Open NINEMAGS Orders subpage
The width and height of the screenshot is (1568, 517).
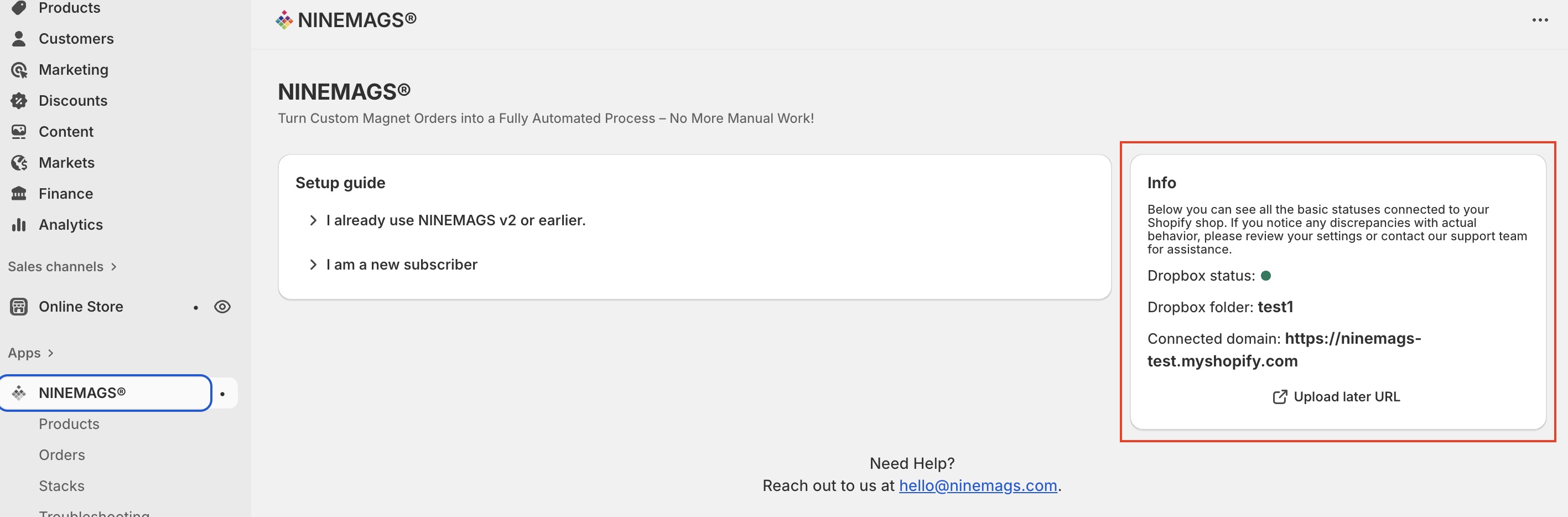click(62, 455)
